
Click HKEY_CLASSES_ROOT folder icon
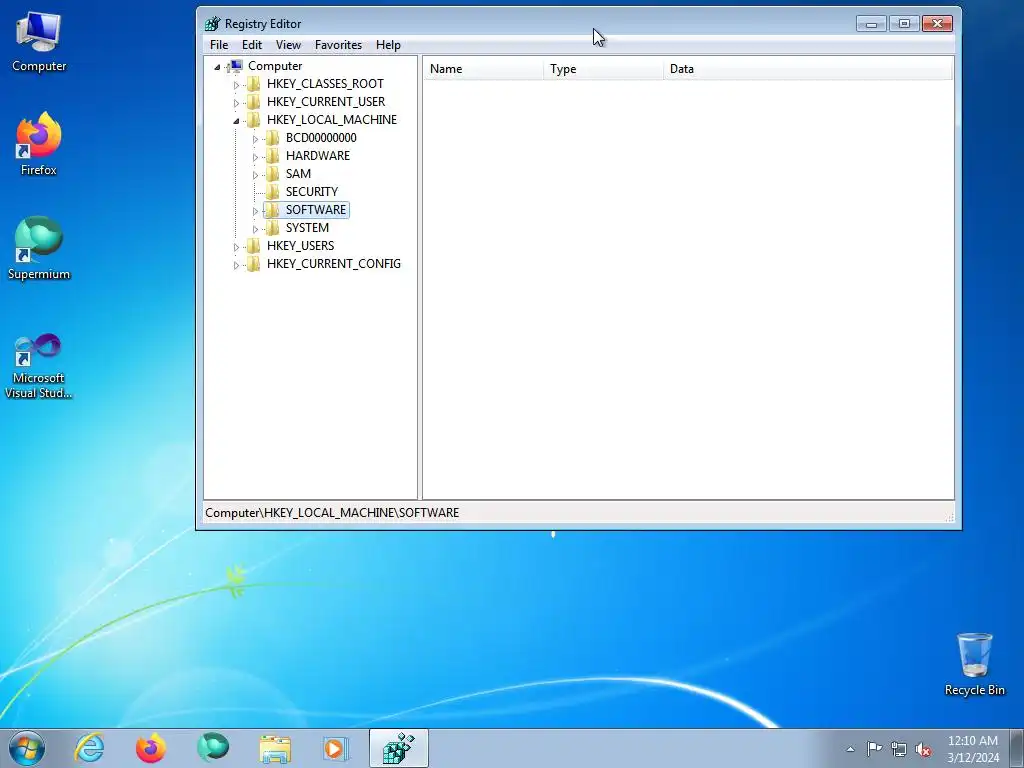coord(253,84)
